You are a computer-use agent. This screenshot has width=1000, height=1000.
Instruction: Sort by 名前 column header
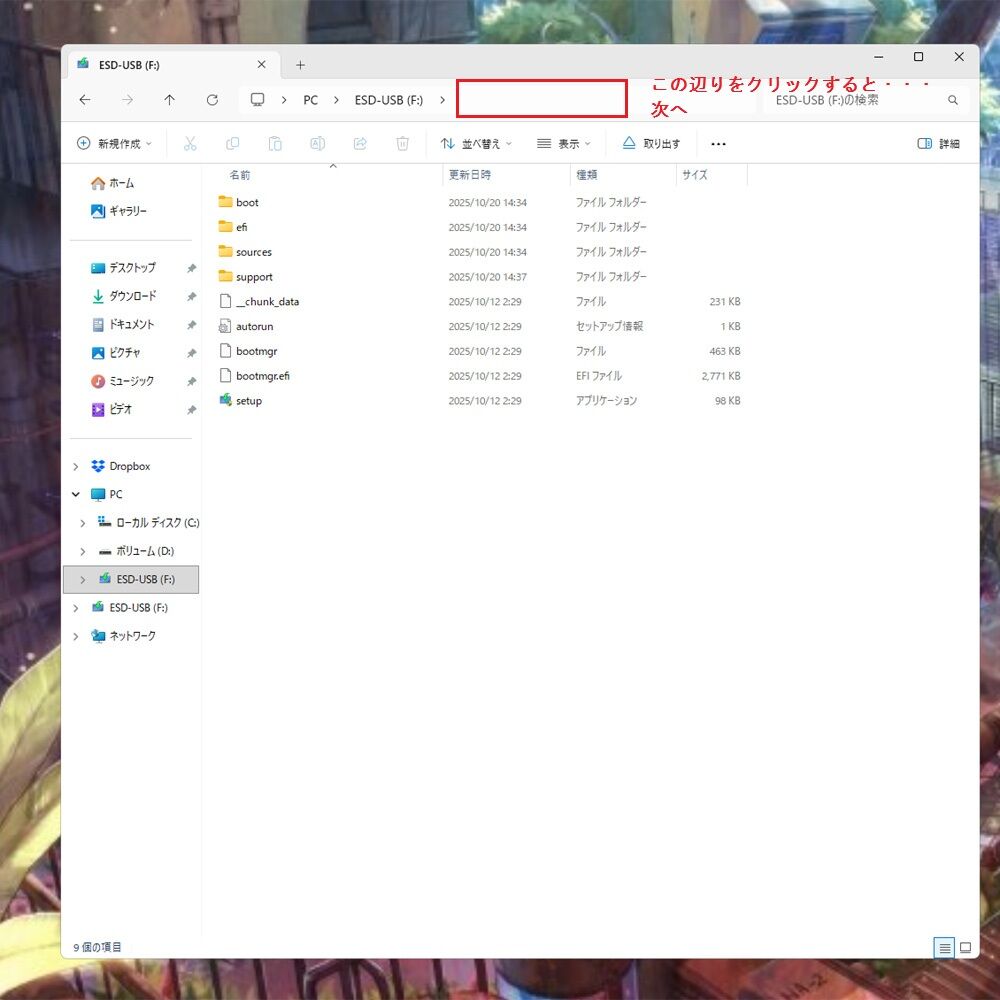click(240, 175)
